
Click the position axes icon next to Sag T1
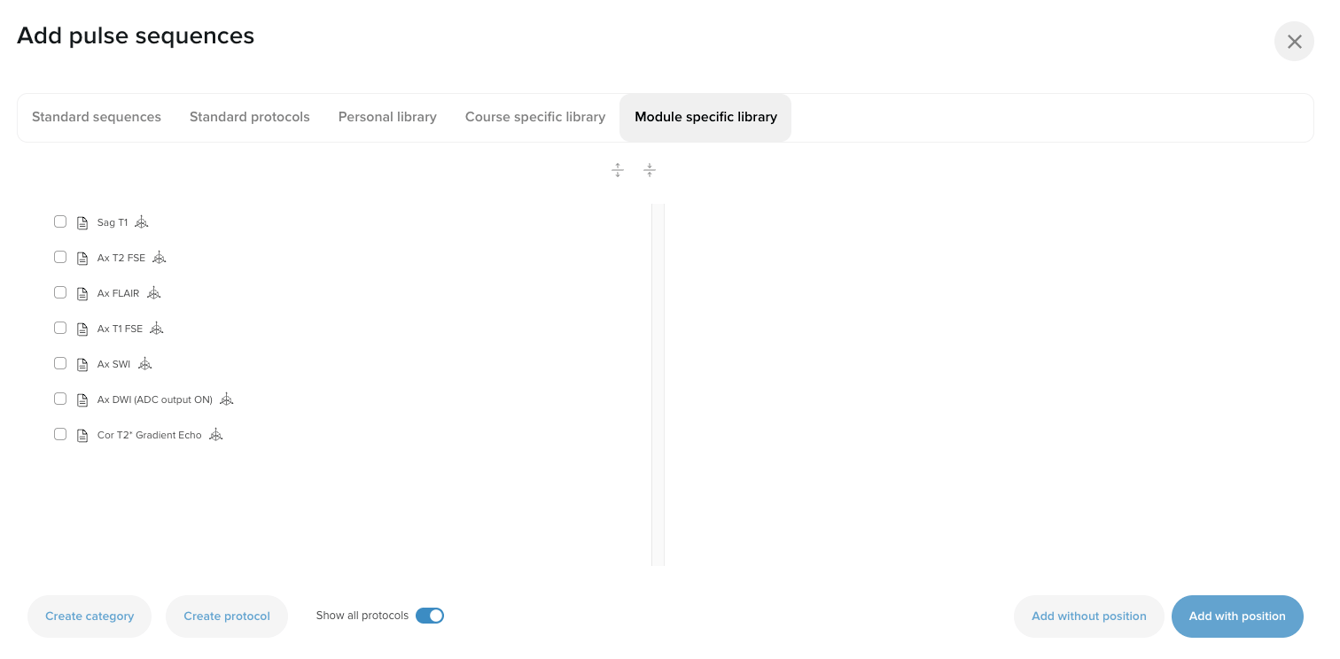point(141,222)
